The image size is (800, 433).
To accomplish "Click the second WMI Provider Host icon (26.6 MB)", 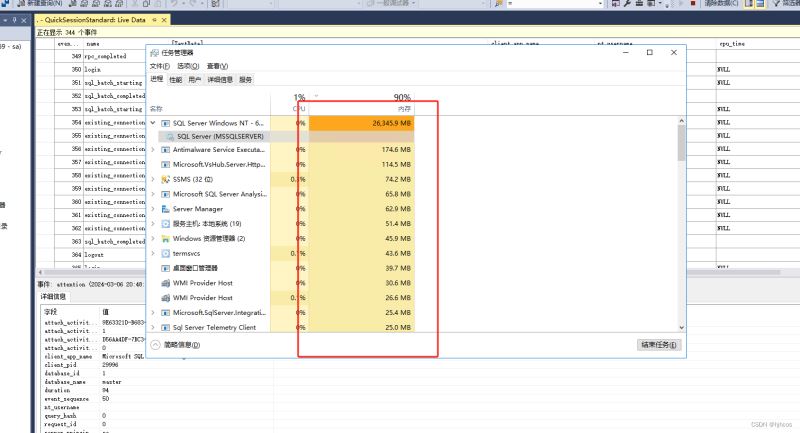I will 165,297.
